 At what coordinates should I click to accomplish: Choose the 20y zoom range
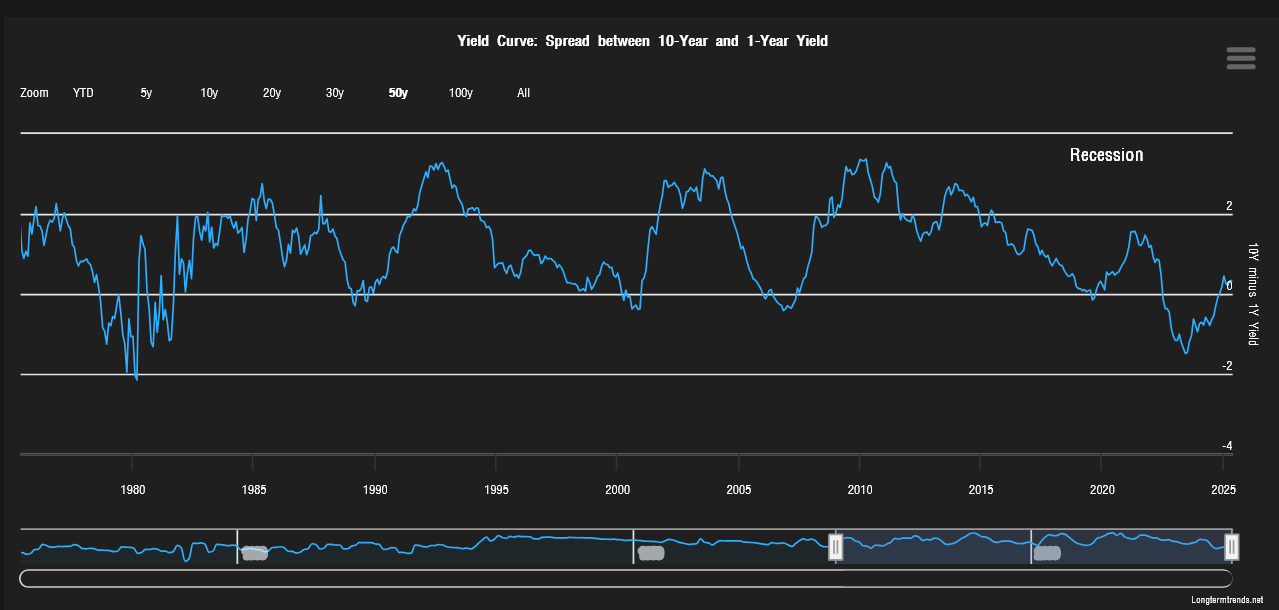pyautogui.click(x=271, y=93)
